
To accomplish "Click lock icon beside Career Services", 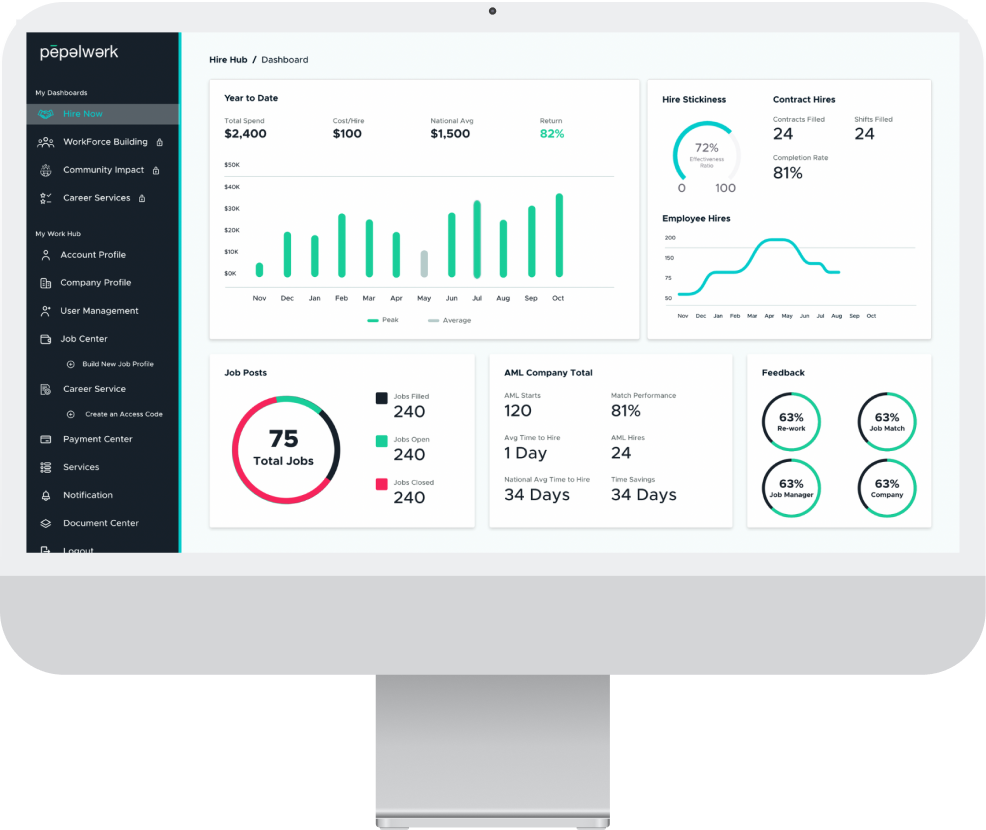I will 142,198.
